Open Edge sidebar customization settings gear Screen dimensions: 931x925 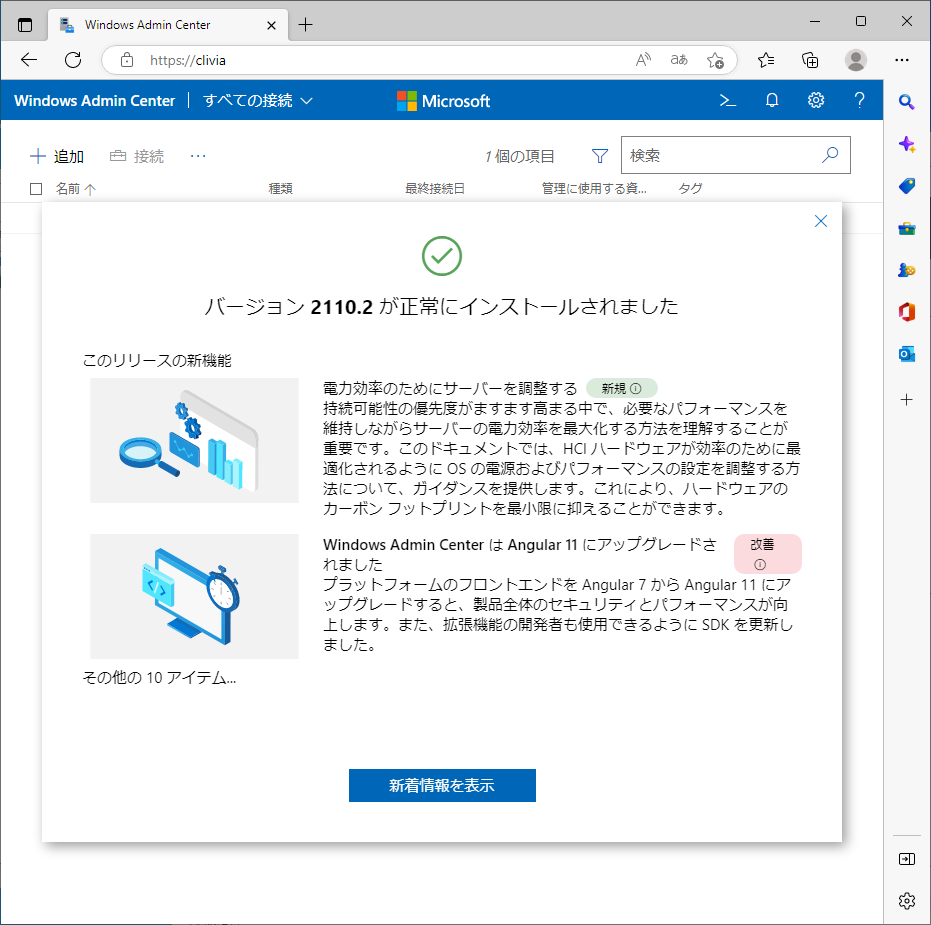(x=907, y=901)
